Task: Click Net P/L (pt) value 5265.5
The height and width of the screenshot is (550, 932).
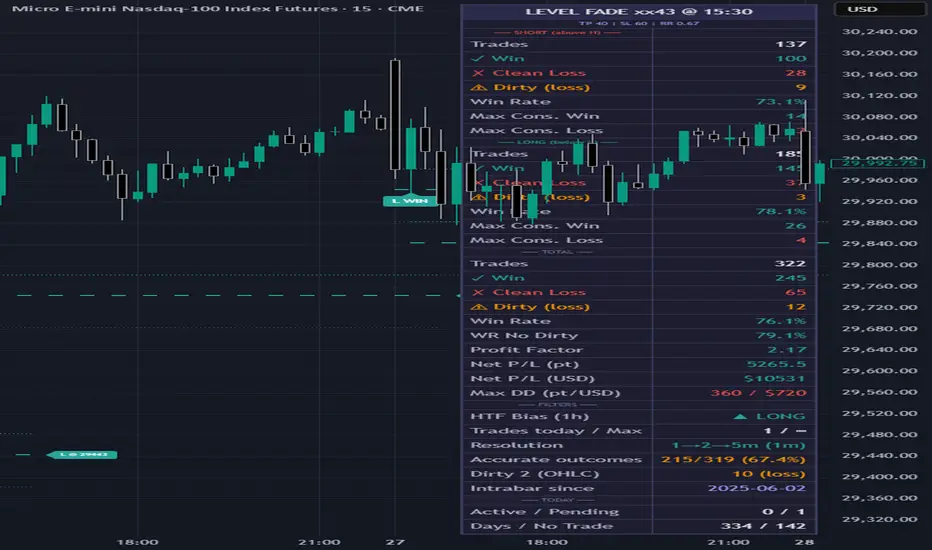Action: (776, 364)
